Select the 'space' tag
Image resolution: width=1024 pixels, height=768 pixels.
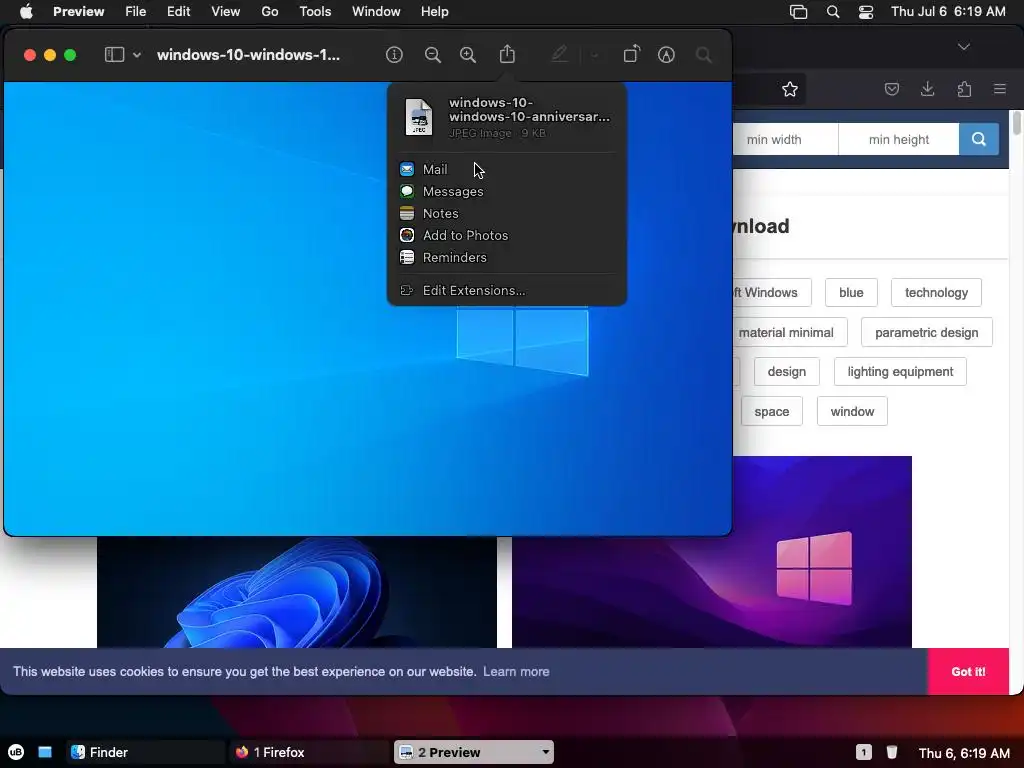[x=771, y=411]
